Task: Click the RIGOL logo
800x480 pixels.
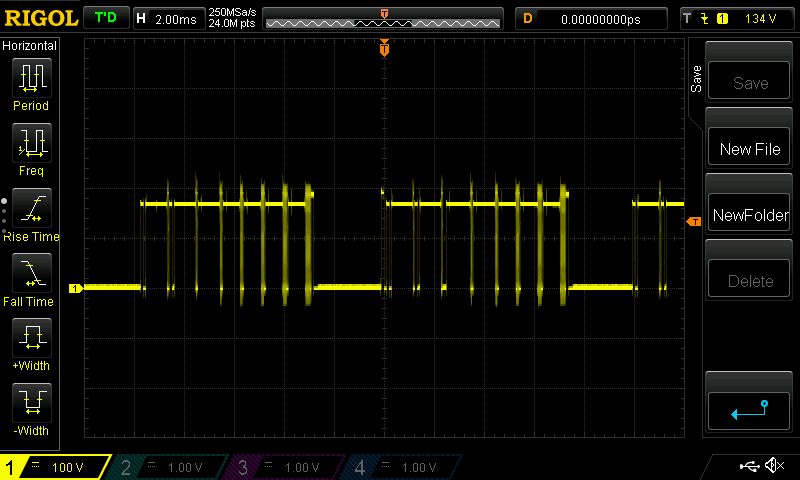Action: [41, 18]
